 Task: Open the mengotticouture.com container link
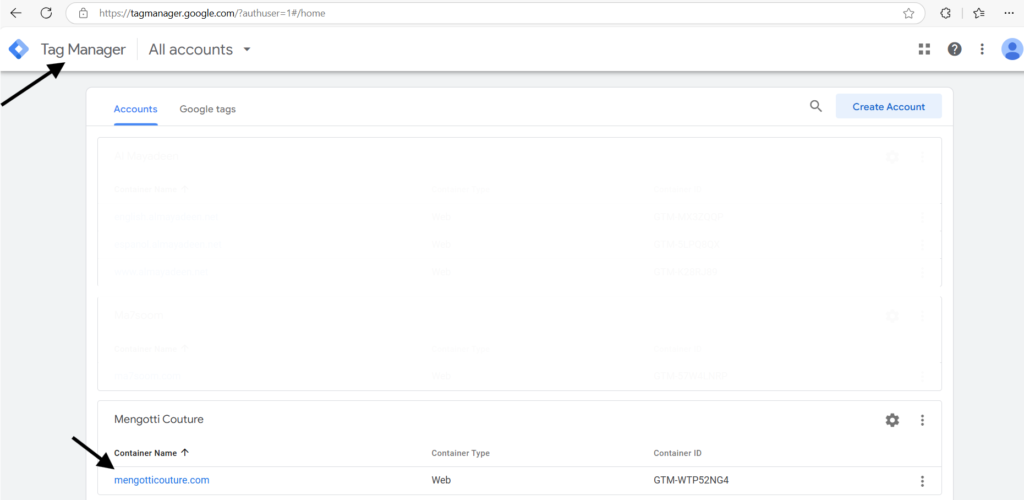(162, 480)
